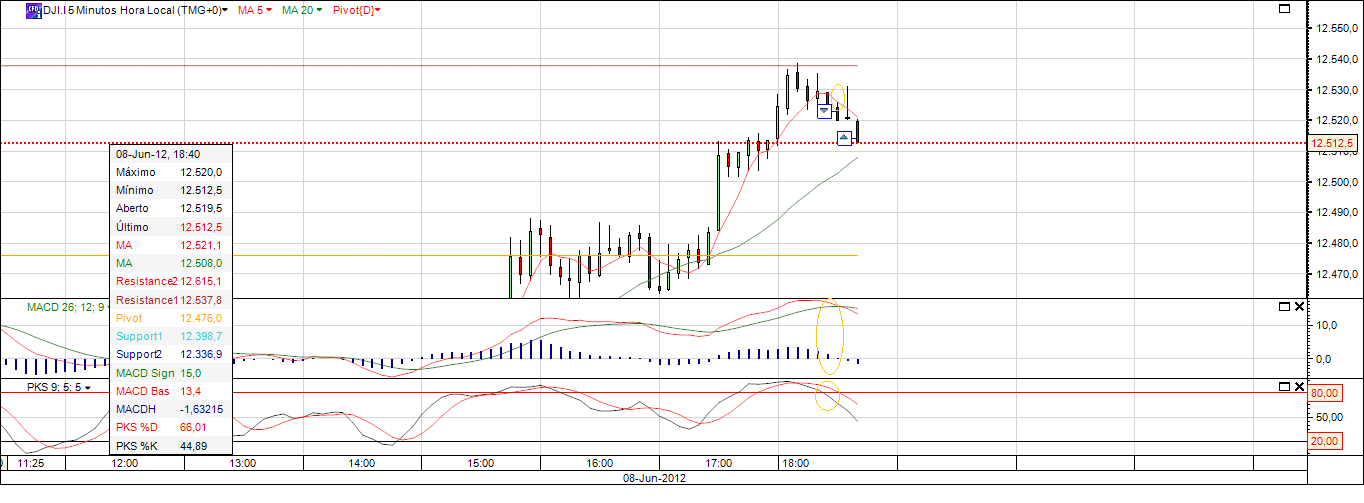Click the green MA 12.508,0 tooltip row
Screen dimensions: 1364x503
[171, 263]
